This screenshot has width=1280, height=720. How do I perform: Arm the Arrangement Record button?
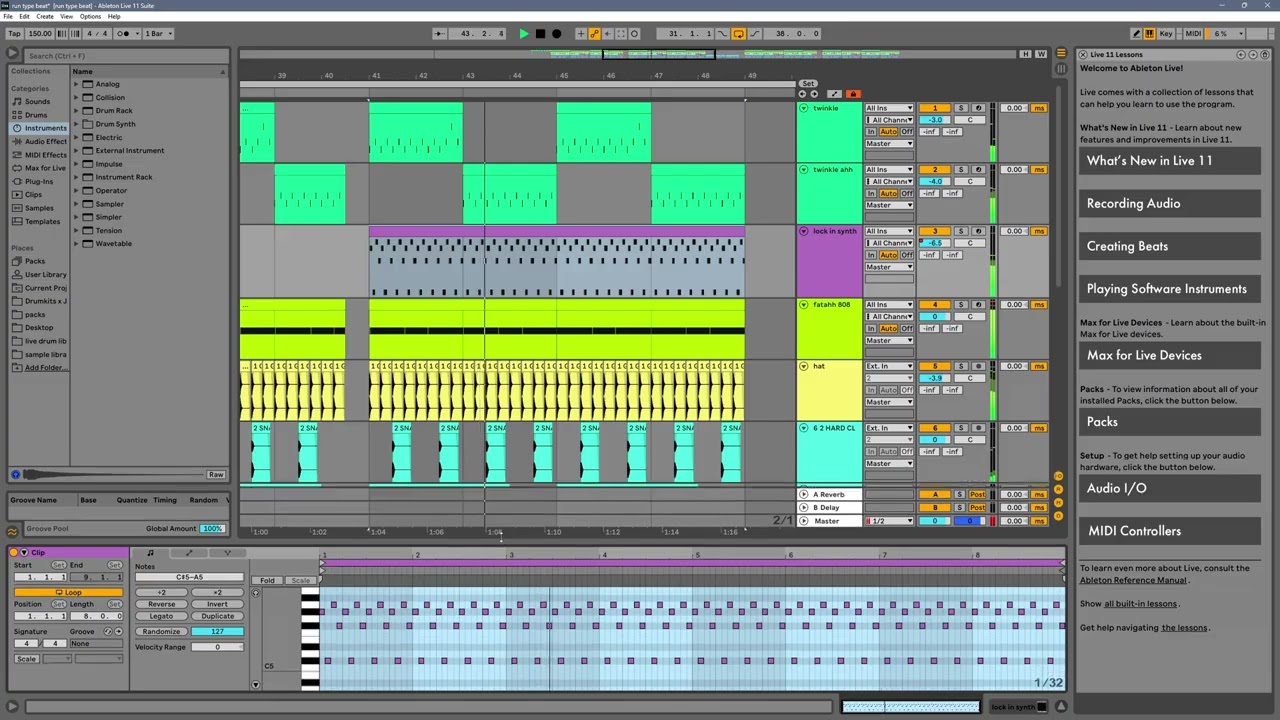(x=557, y=33)
